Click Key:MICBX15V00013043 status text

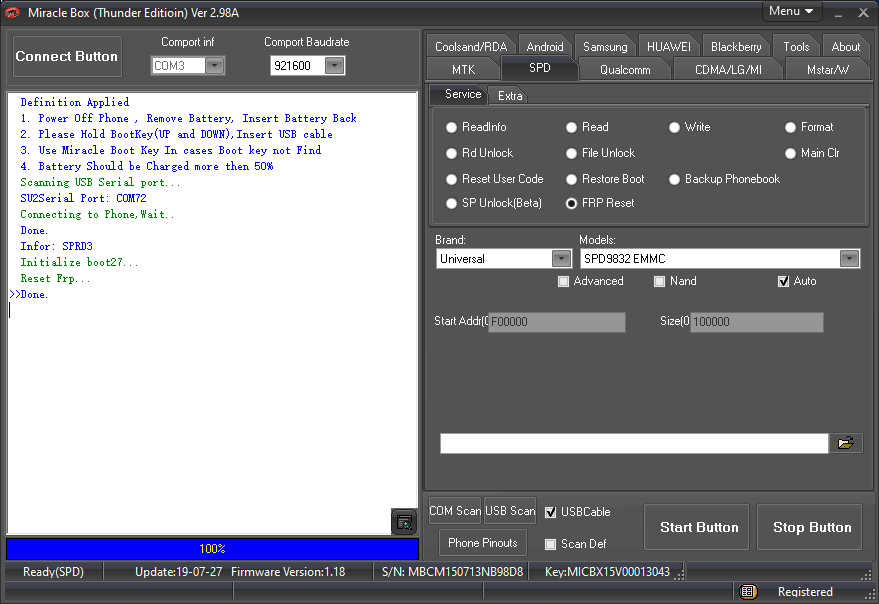click(608, 572)
